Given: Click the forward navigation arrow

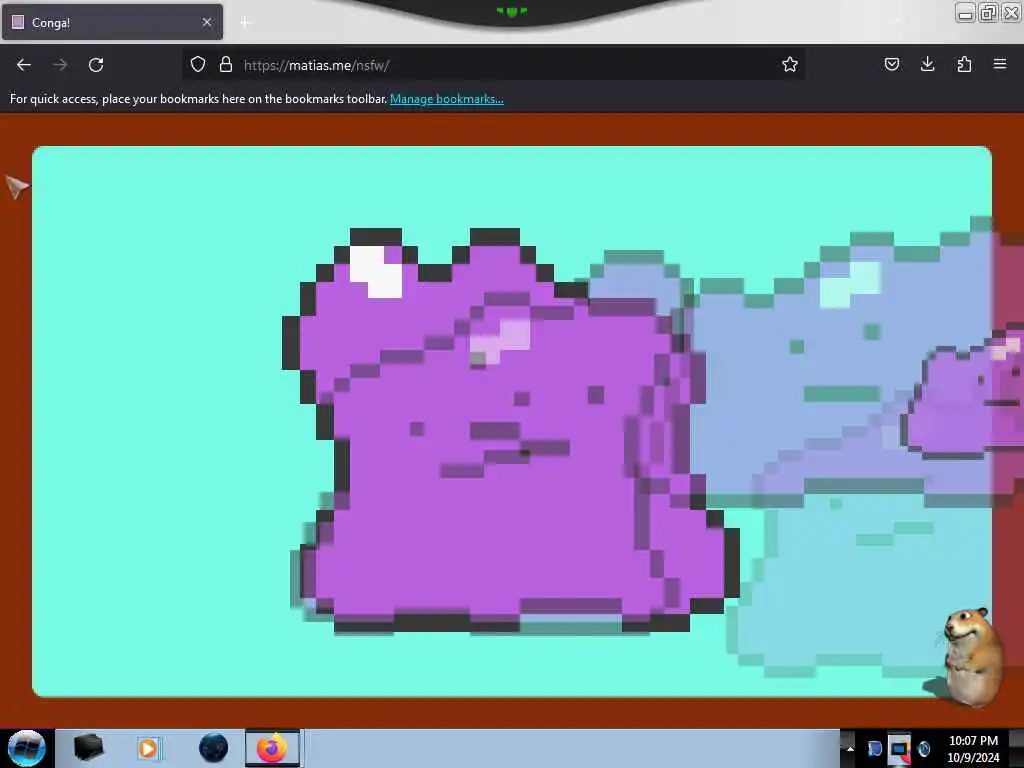Looking at the screenshot, I should click(x=60, y=65).
